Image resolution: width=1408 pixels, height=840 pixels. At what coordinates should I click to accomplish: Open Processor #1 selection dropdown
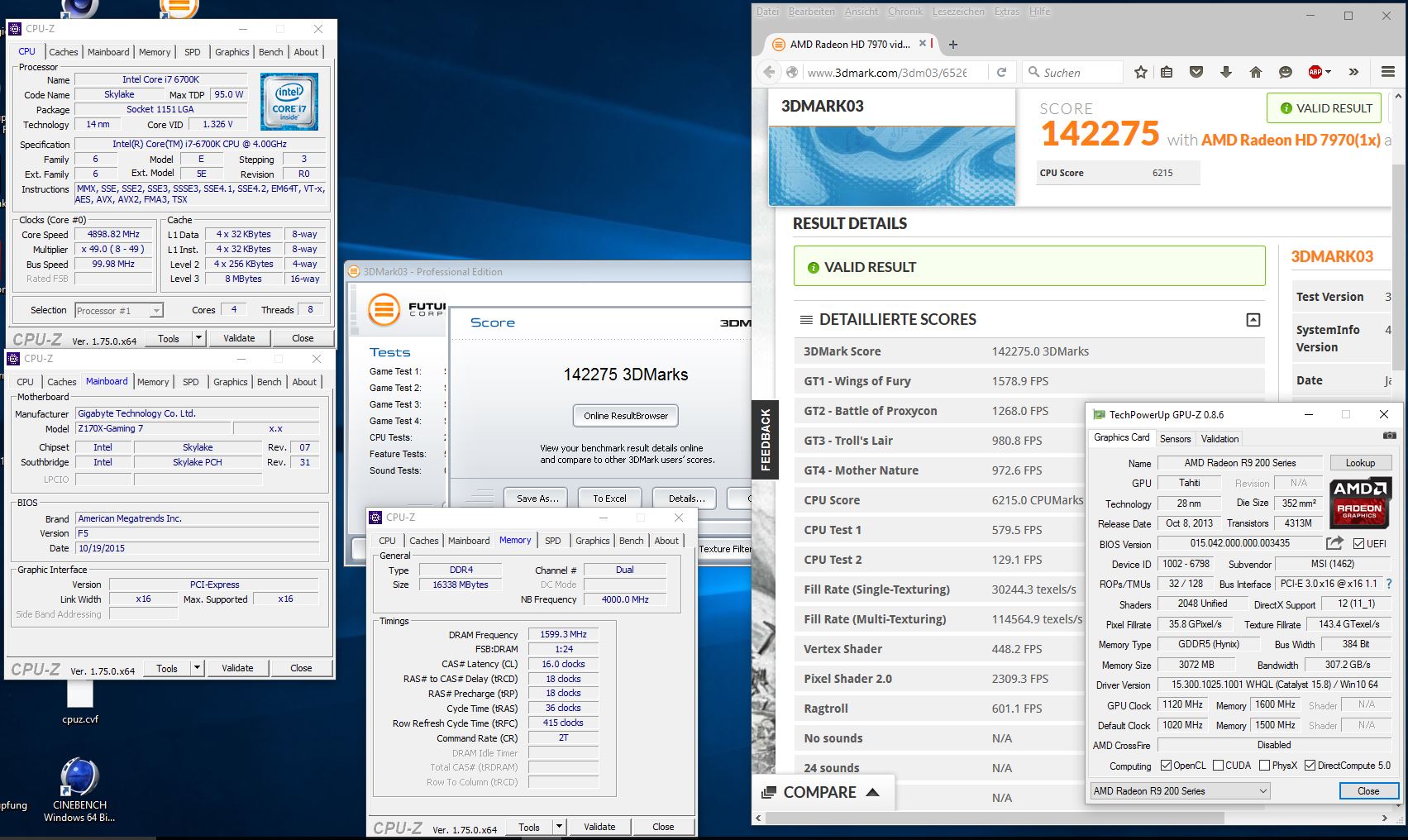(x=119, y=311)
